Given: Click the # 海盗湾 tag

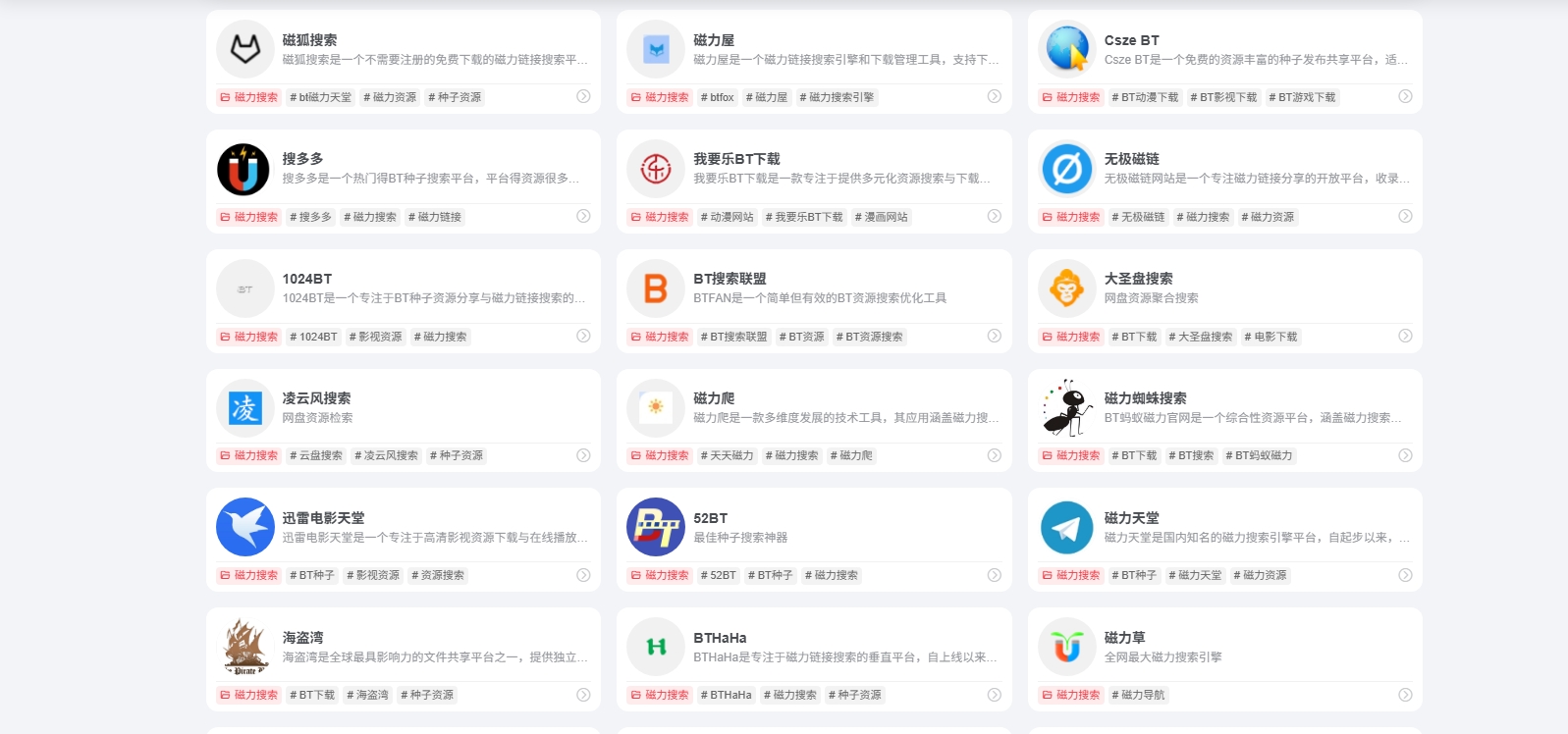Looking at the screenshot, I should click(x=367, y=695).
